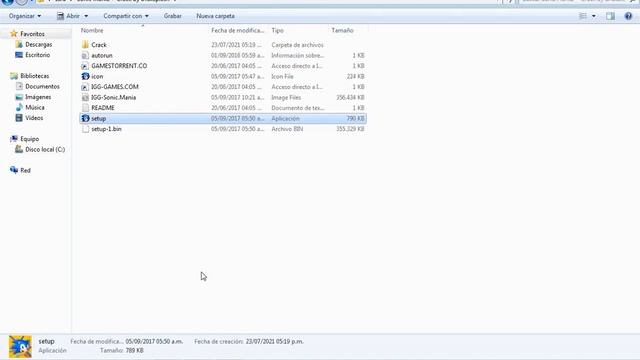Viewport: 640px width, 360px height.
Task: Open Videos in the navigation pane
Action: pos(34,118)
